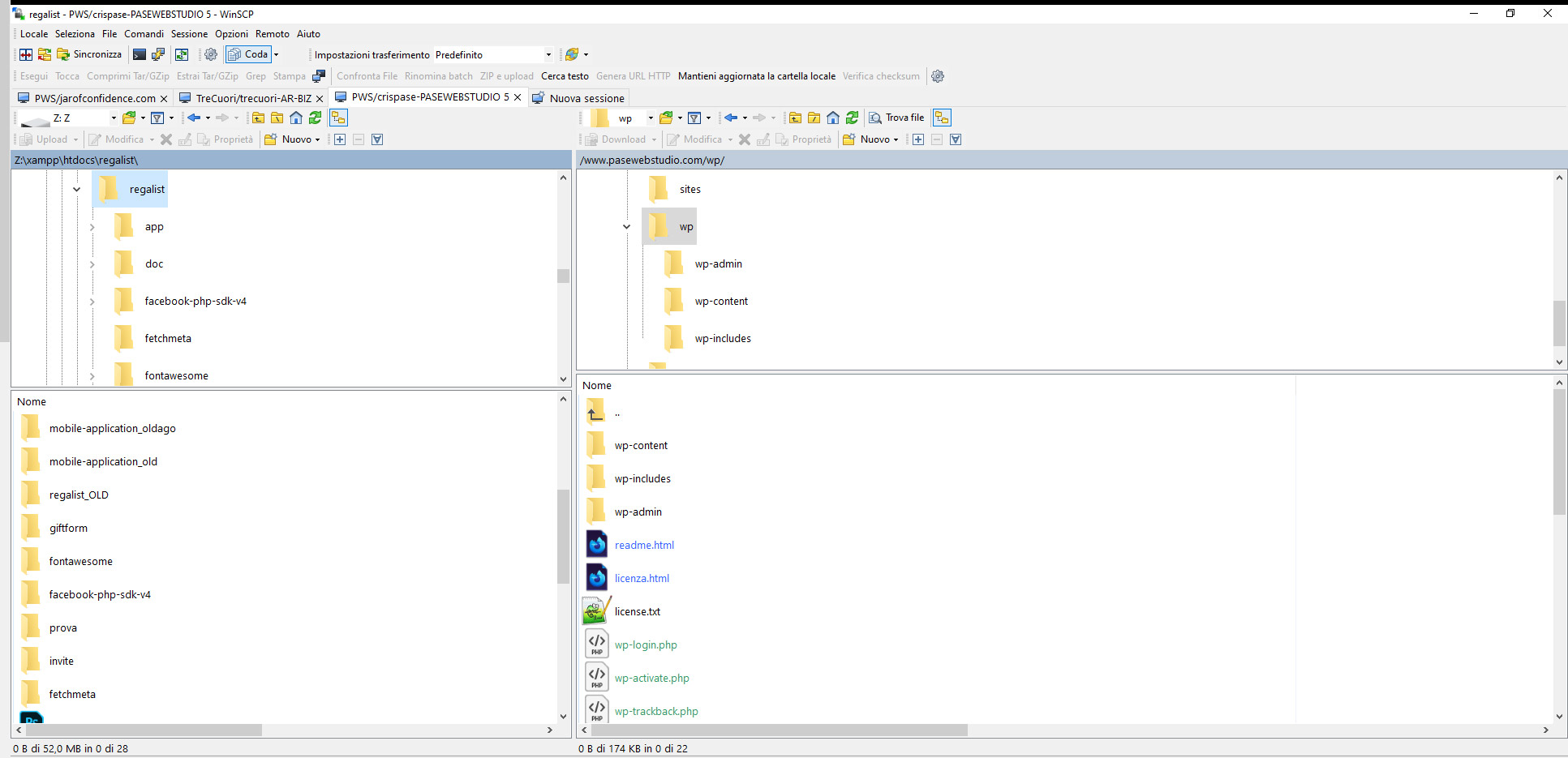Refresh the remote wp directory
The image size is (1568, 758).
tap(852, 118)
